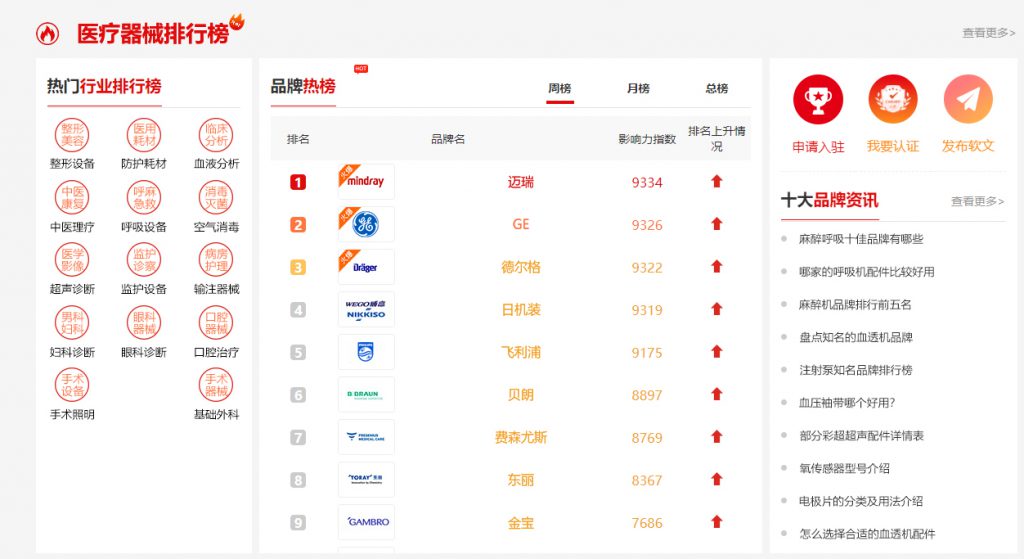Click the GE brand logo
1024x559 pixels.
(366, 224)
